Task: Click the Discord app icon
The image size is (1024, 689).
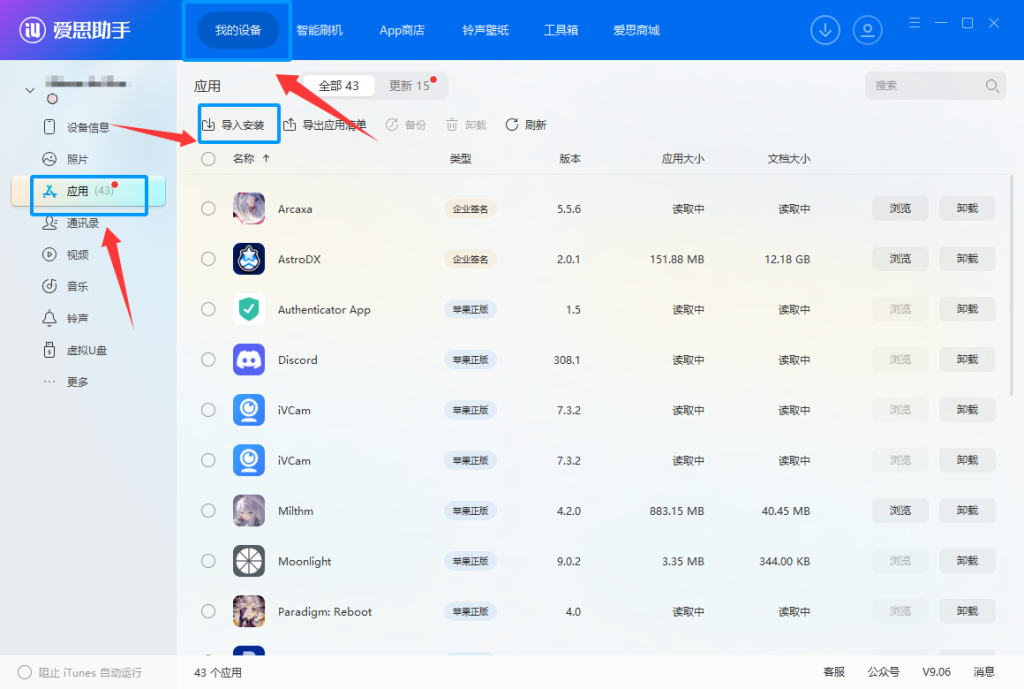Action: [249, 359]
